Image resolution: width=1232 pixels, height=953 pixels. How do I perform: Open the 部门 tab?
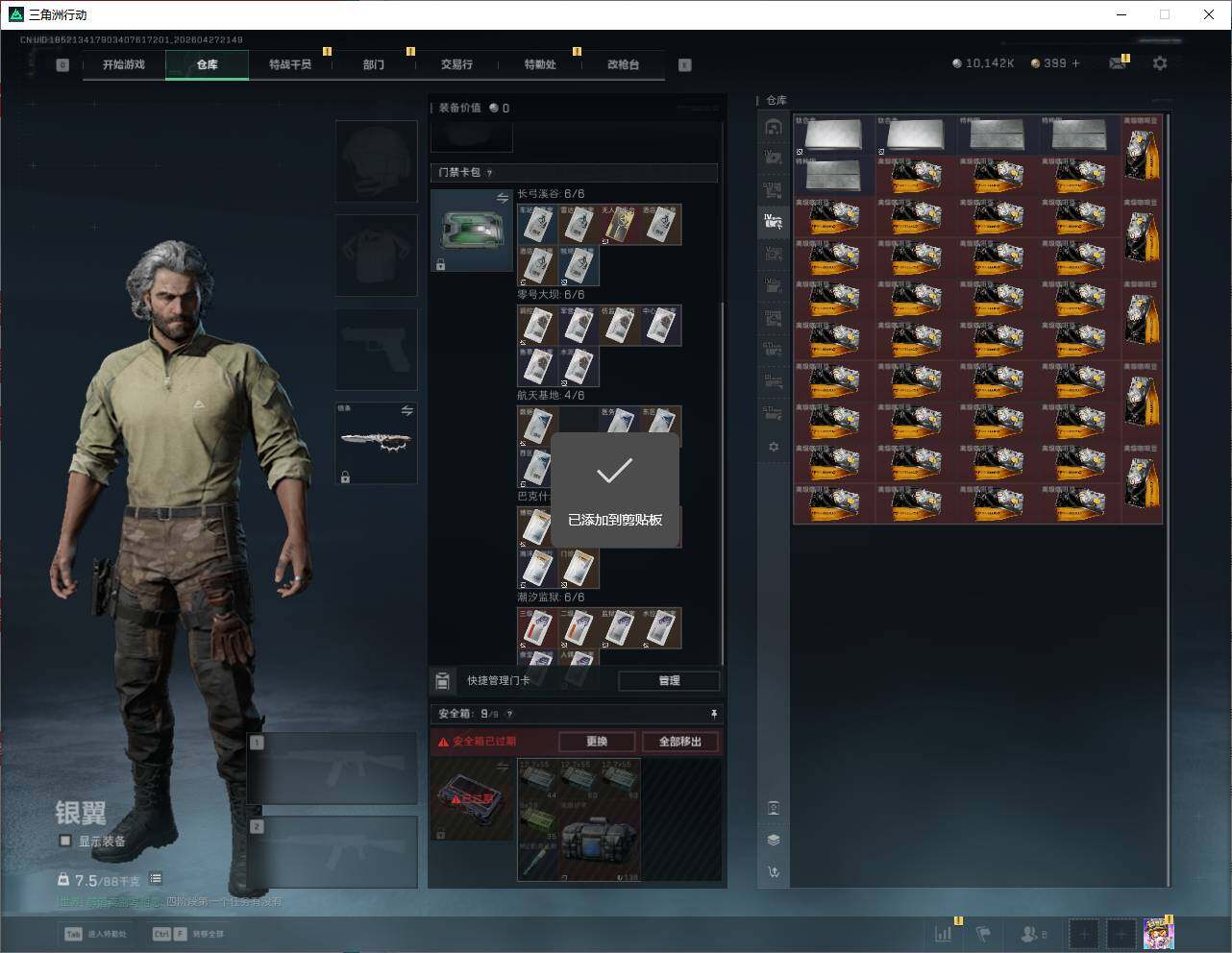pyautogui.click(x=374, y=64)
